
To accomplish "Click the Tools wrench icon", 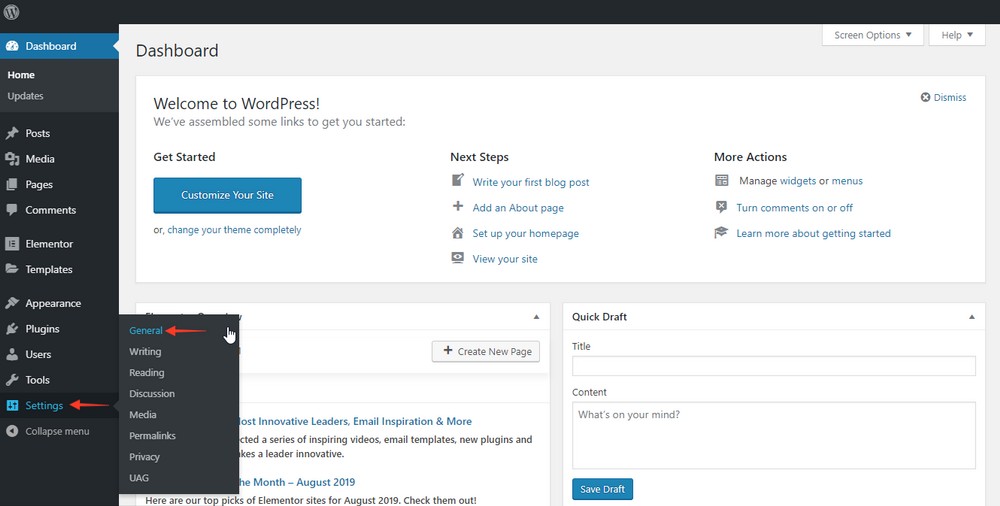I will point(11,380).
